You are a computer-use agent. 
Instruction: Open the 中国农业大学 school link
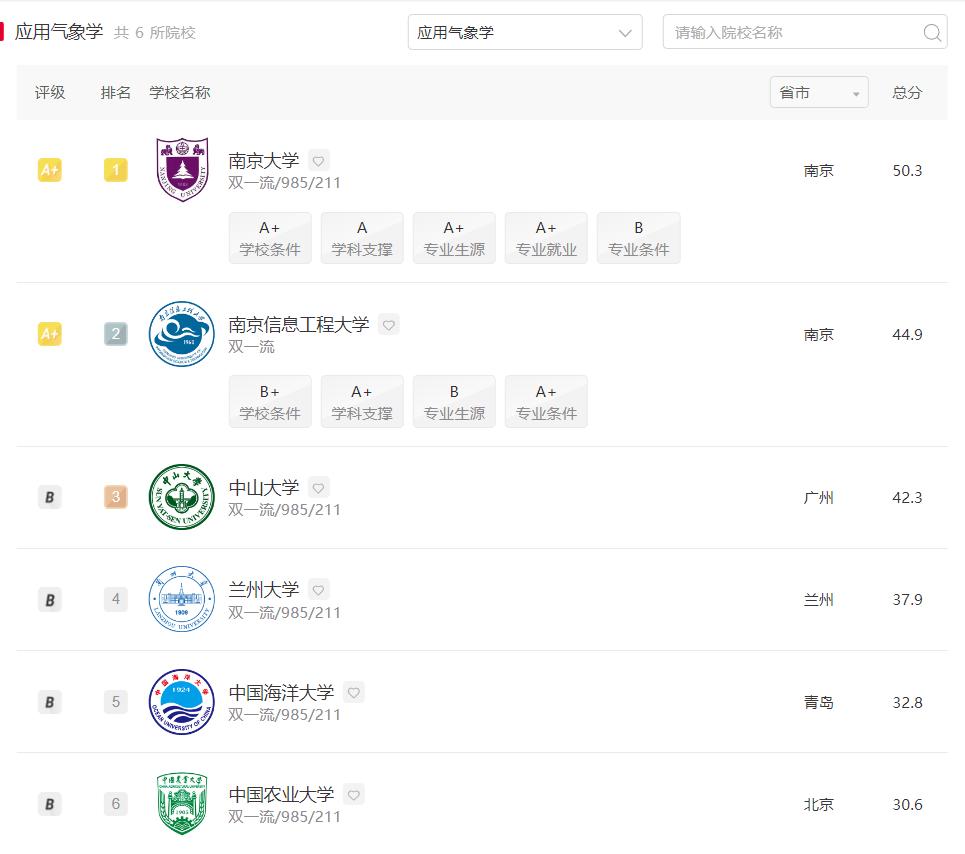pyautogui.click(x=281, y=794)
